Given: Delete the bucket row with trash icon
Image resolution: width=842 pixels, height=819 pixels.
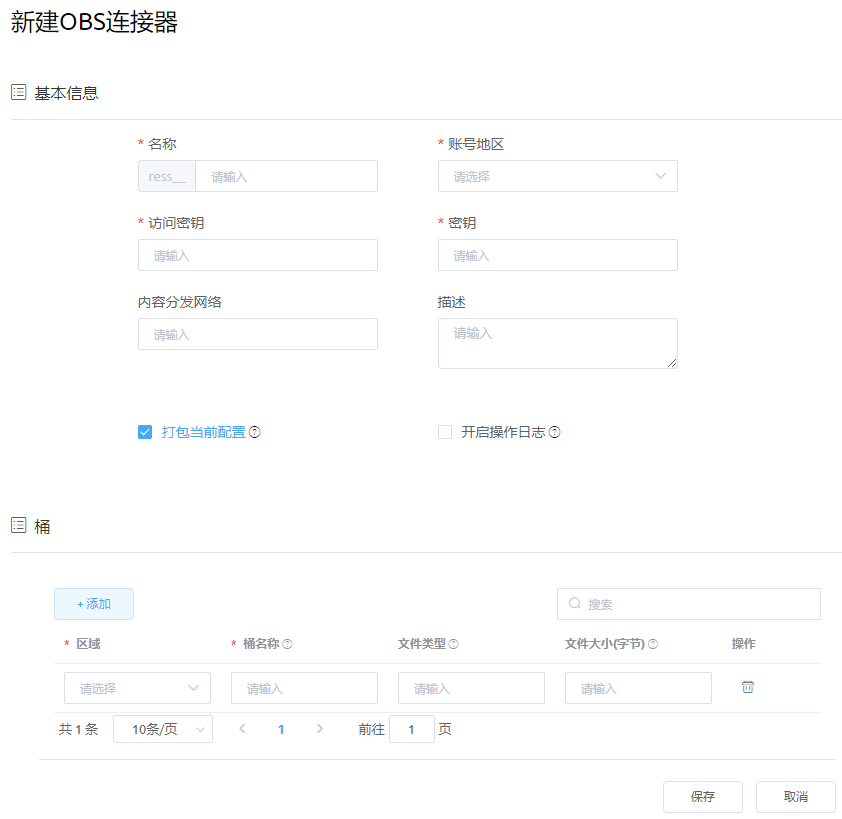Looking at the screenshot, I should (x=747, y=687).
